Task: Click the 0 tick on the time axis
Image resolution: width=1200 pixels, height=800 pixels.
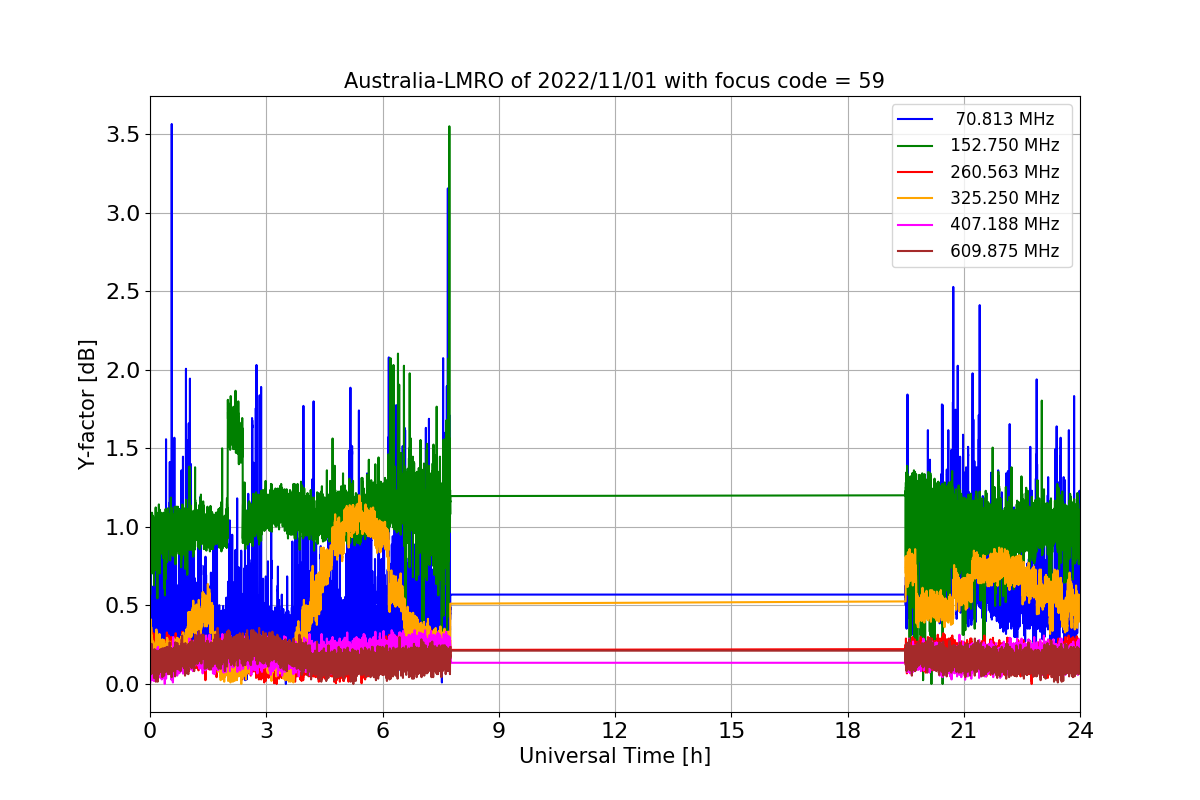Action: (x=150, y=730)
